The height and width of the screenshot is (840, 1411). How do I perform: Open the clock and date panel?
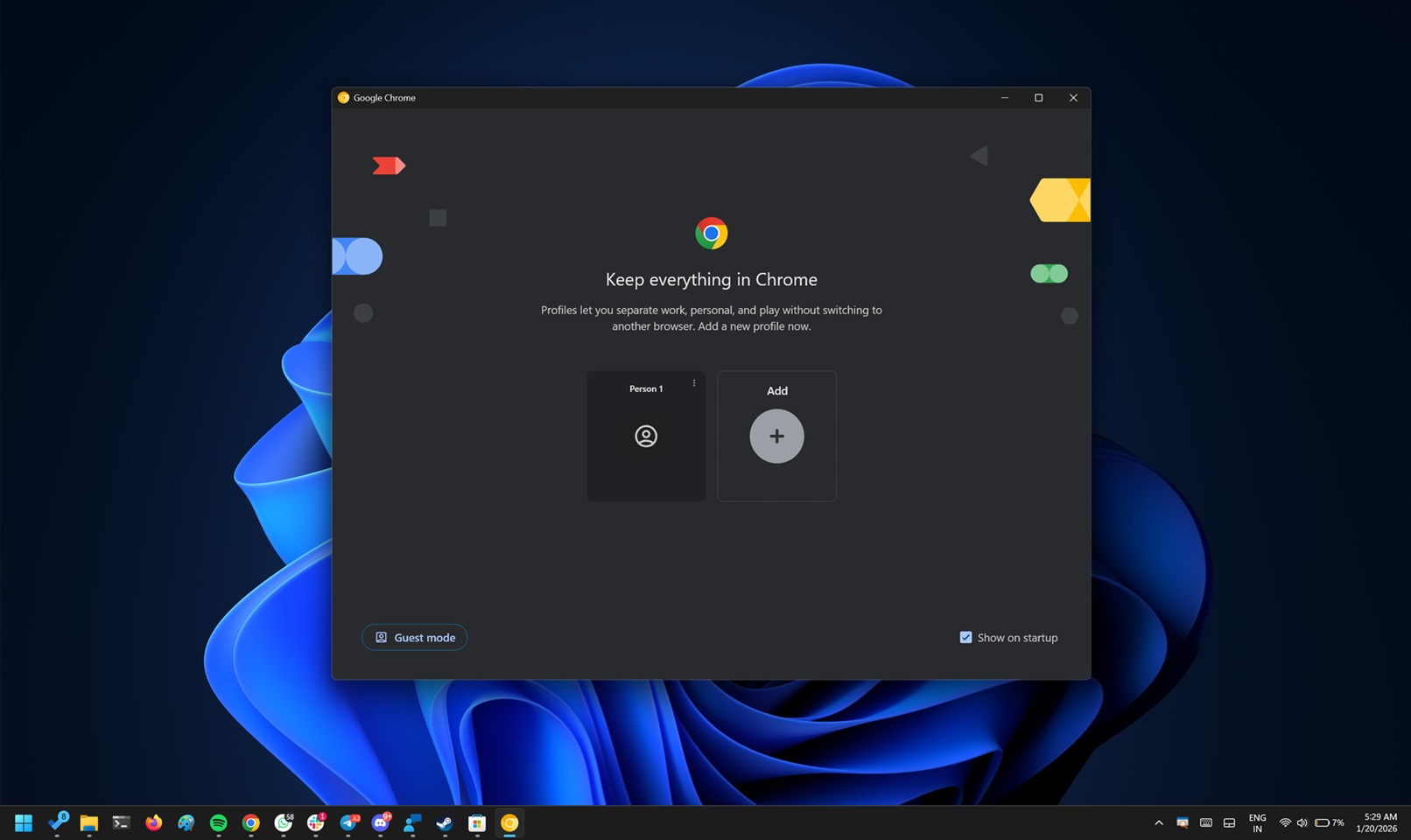tap(1377, 822)
